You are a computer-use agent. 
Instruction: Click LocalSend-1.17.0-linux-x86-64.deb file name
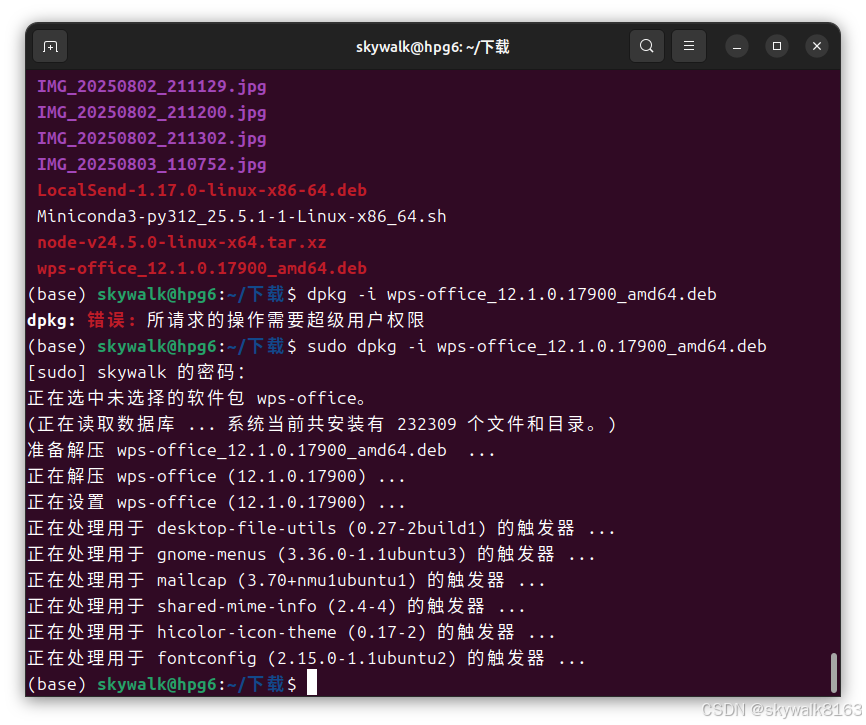click(x=202, y=190)
